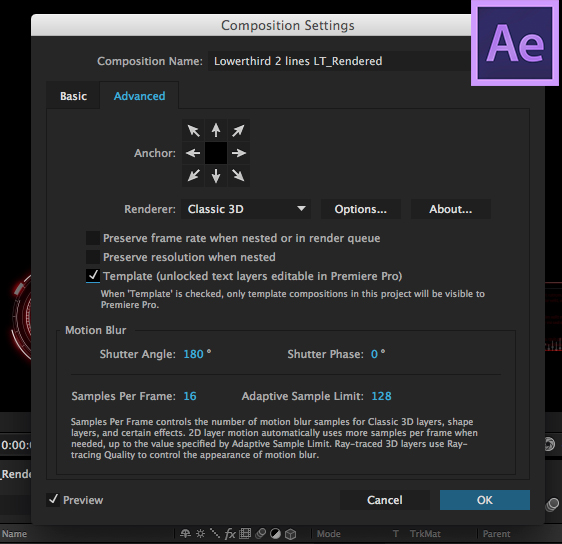Cancel the Composition Settings dialog
Screen dimensions: 562x544
click(x=385, y=500)
